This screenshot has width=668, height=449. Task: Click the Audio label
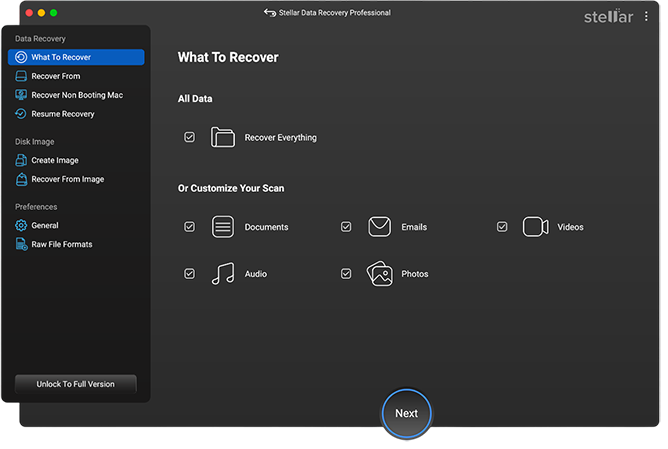pyautogui.click(x=256, y=274)
